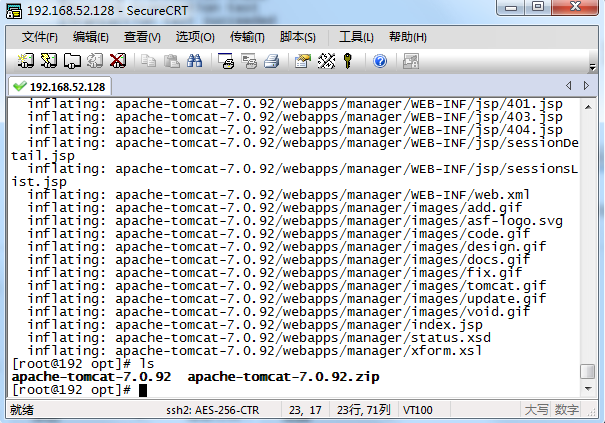The image size is (605, 423).
Task: Click the terminal cursor block at prompt
Action: (x=143, y=390)
